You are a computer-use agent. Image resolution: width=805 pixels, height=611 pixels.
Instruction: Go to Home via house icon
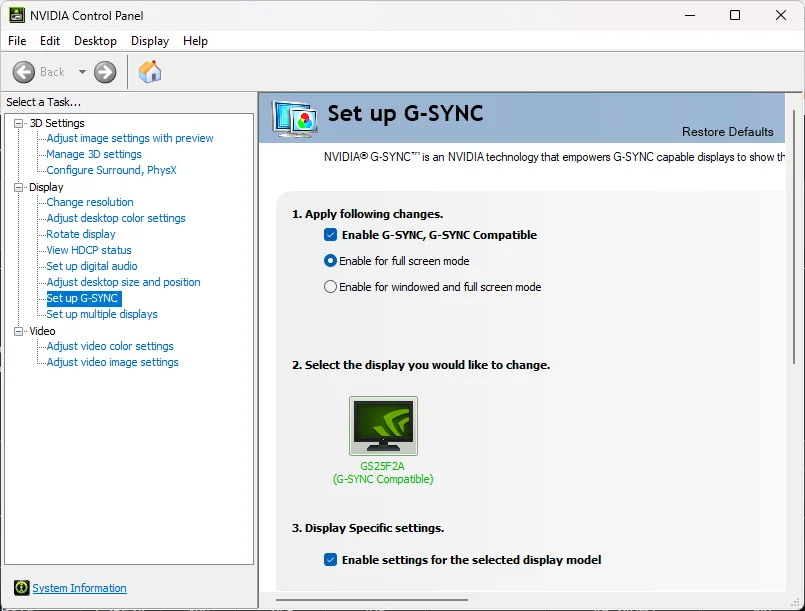click(150, 72)
